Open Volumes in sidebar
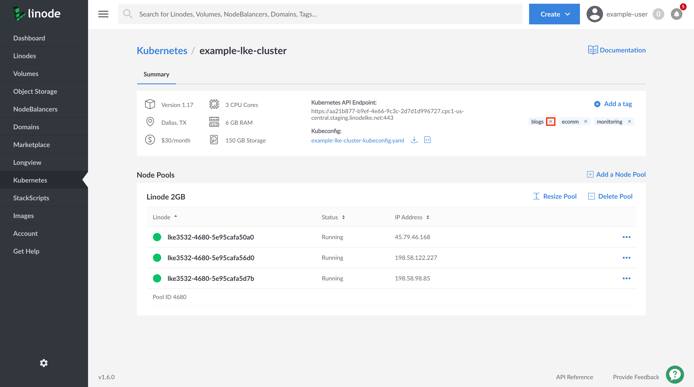Image resolution: width=694 pixels, height=387 pixels. click(26, 74)
